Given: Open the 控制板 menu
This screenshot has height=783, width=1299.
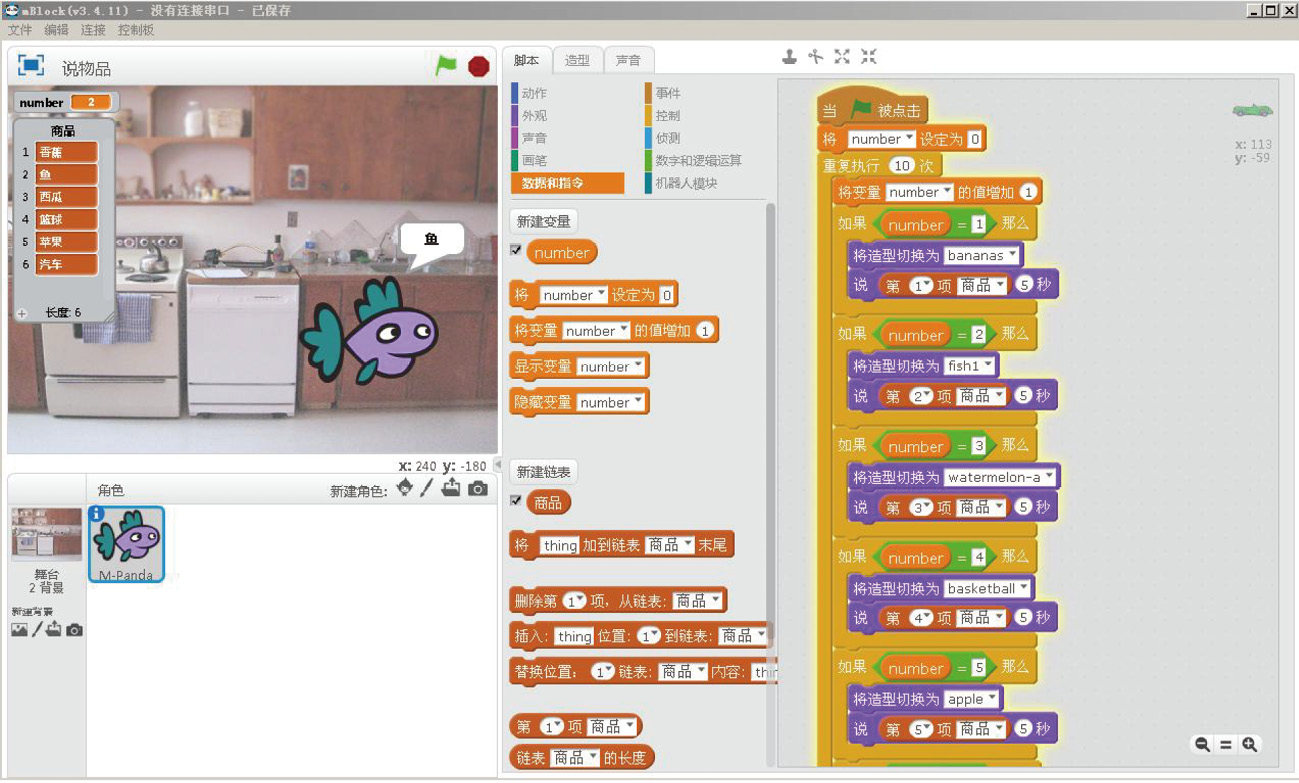Looking at the screenshot, I should click(136, 30).
